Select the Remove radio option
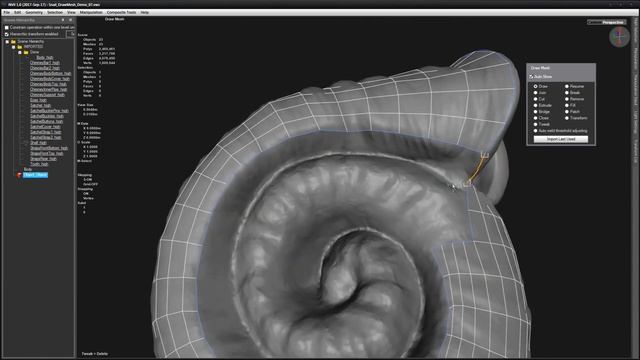640x360 pixels. (567, 99)
